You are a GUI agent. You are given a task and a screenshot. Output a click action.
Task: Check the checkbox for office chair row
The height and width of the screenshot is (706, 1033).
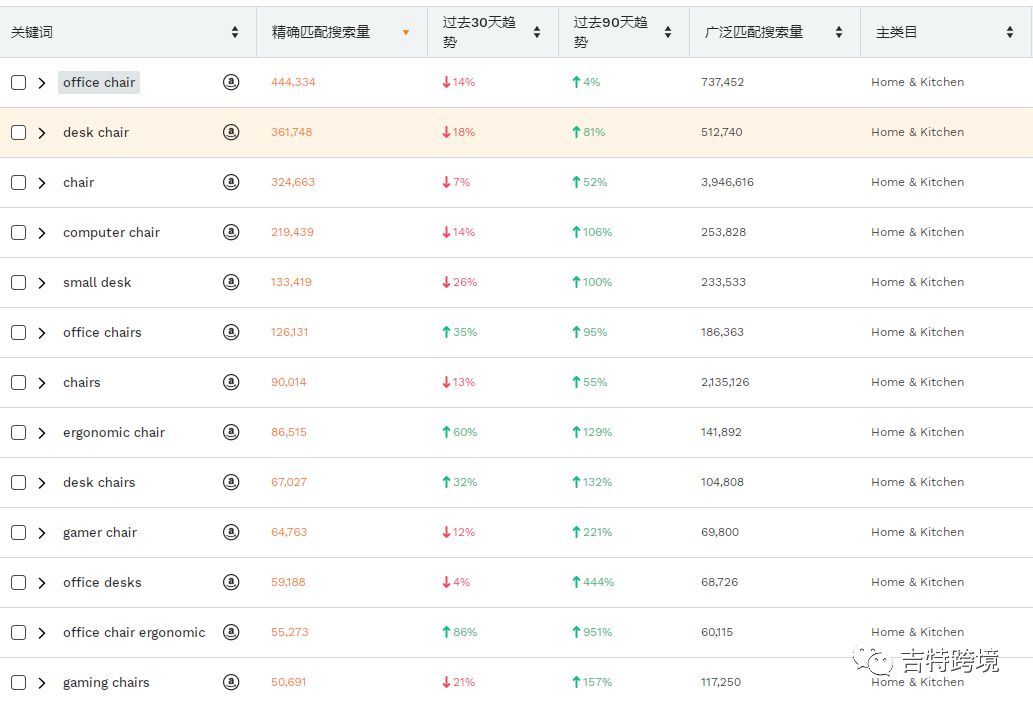(x=18, y=82)
